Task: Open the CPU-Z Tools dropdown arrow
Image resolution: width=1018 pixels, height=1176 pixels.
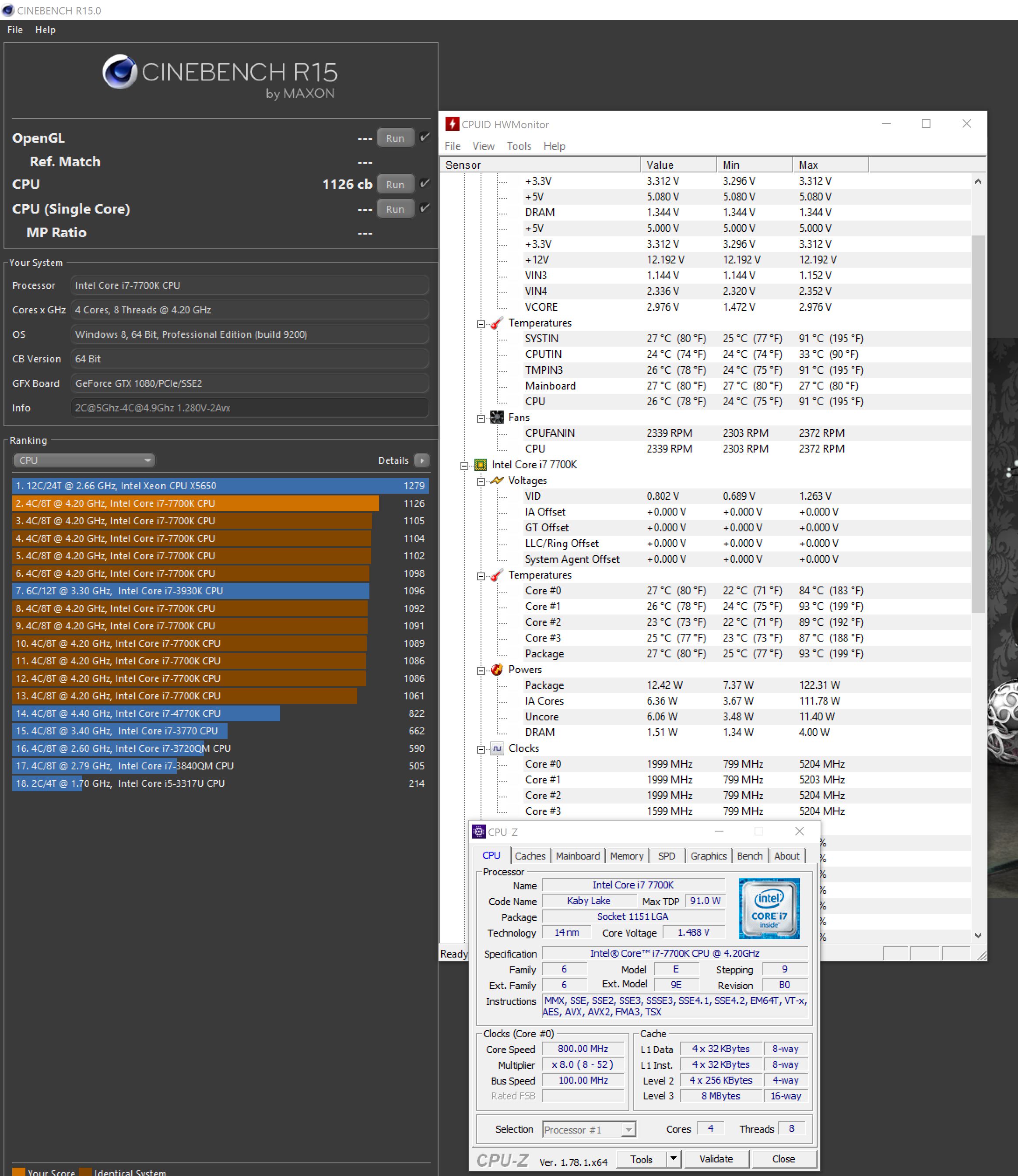Action: pos(673,1159)
